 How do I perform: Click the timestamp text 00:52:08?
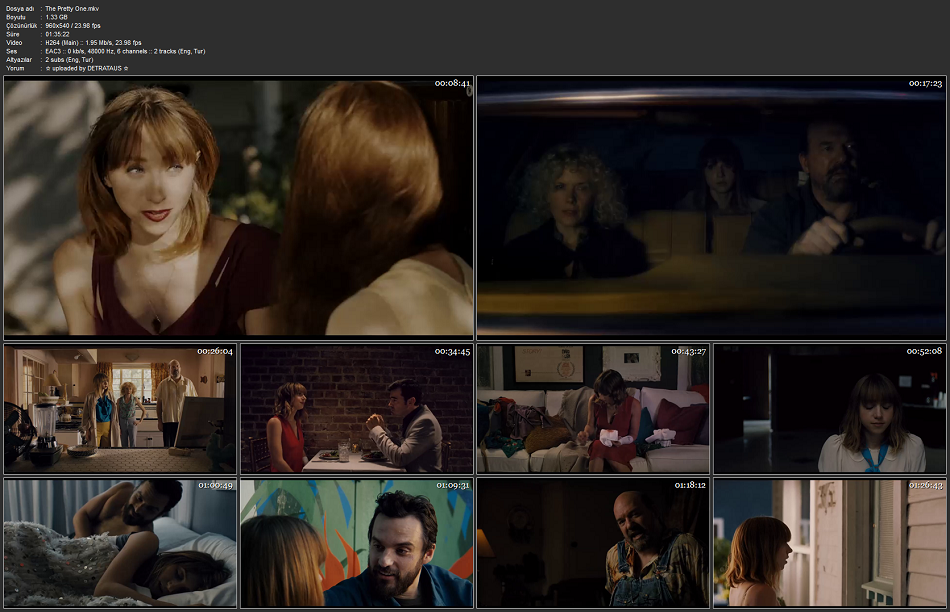pyautogui.click(x=925, y=351)
